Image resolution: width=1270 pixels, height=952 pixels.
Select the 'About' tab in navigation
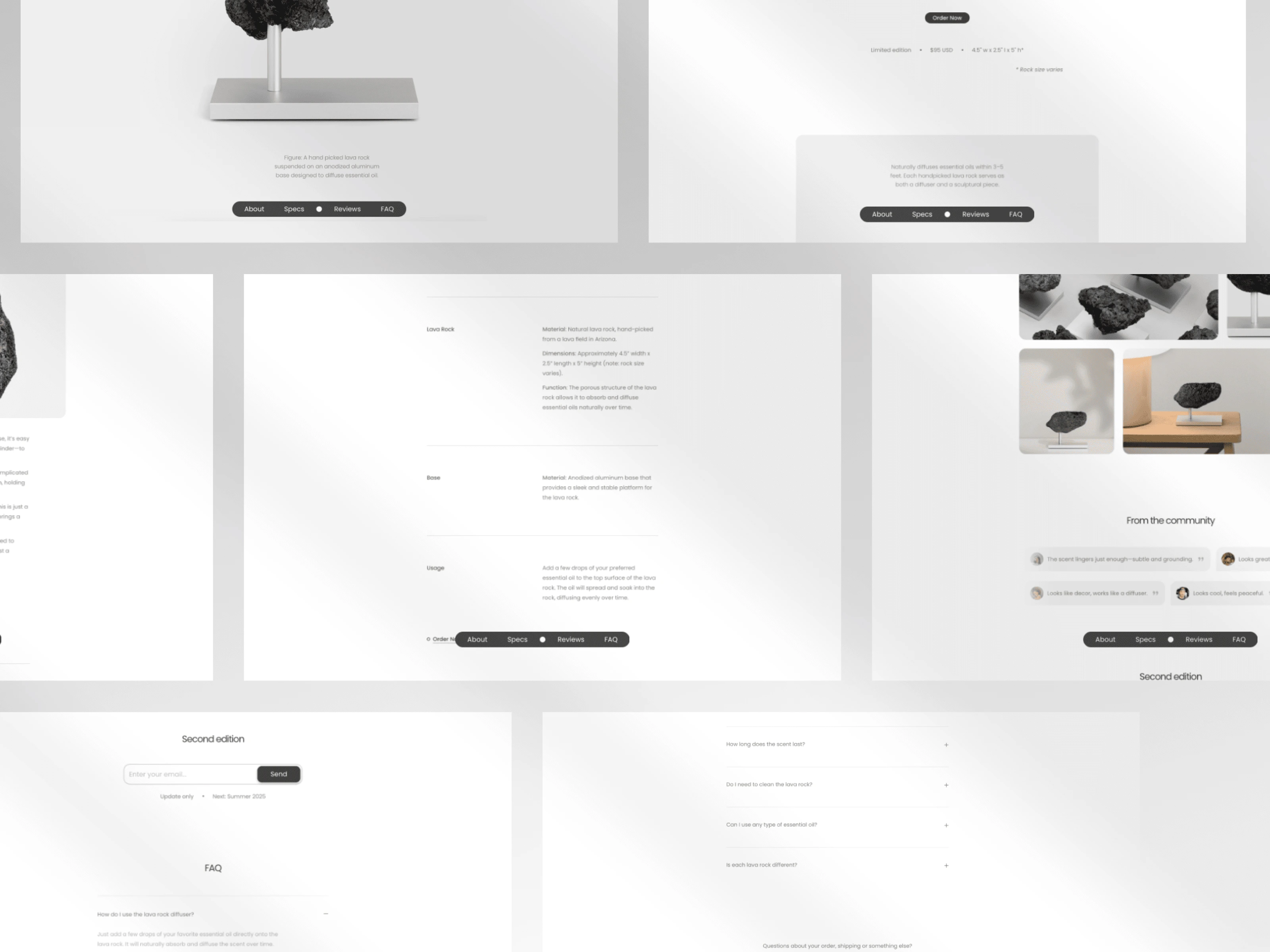(x=253, y=209)
